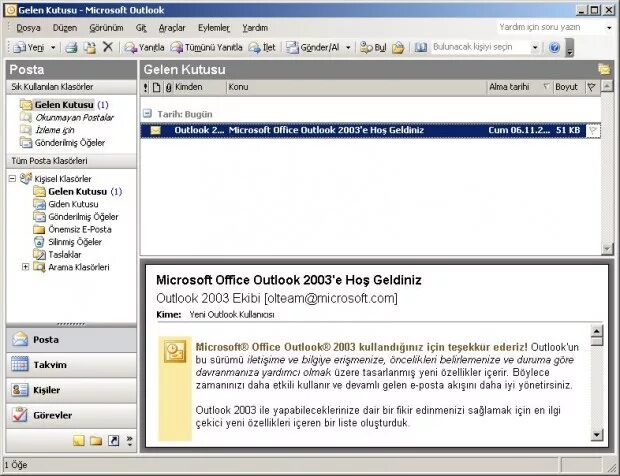Click the Bul find button
620x476 pixels.
[373, 47]
